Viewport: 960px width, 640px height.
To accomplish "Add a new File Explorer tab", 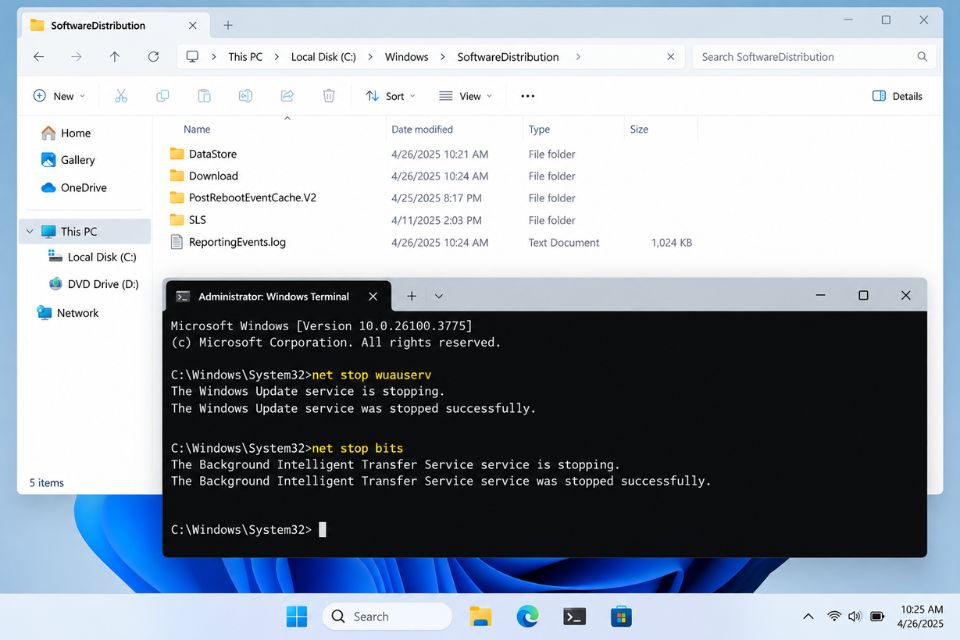I will point(228,25).
